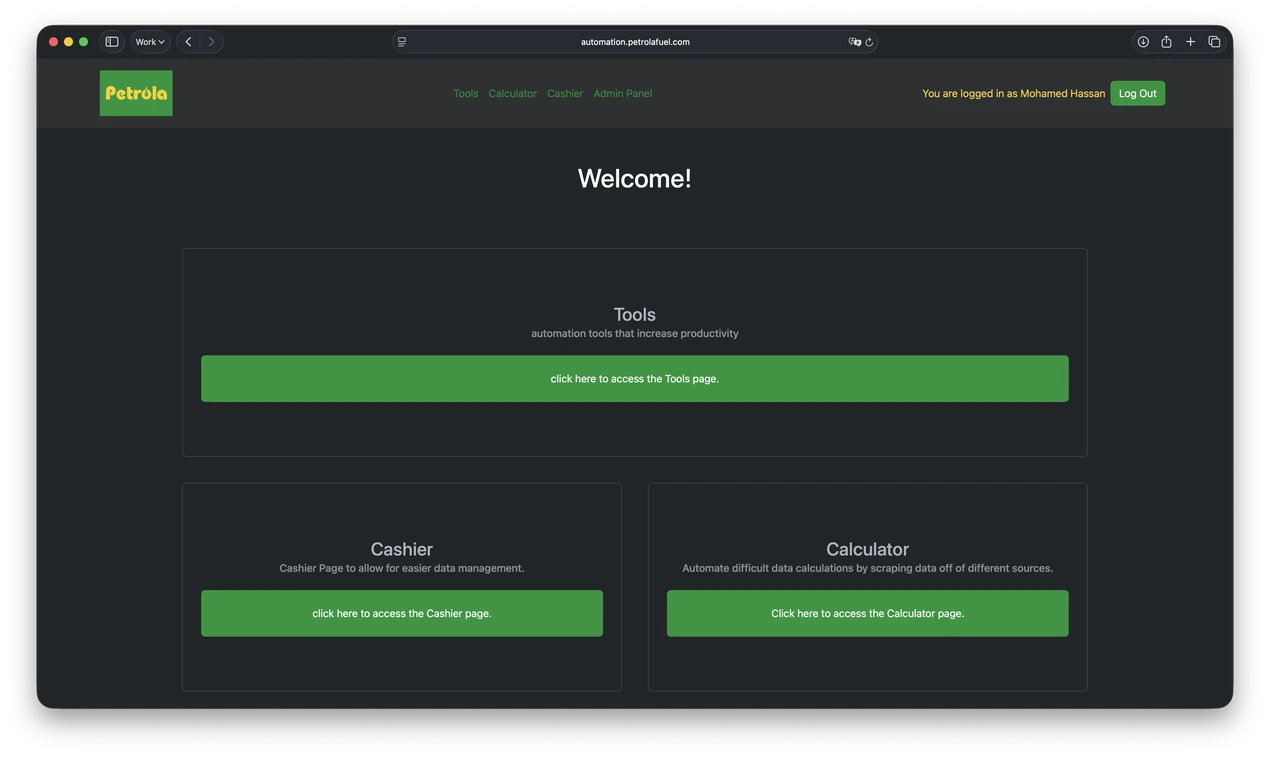This screenshot has height=757, width=1270.
Task: Click the translate icon in address bar
Action: click(x=854, y=42)
